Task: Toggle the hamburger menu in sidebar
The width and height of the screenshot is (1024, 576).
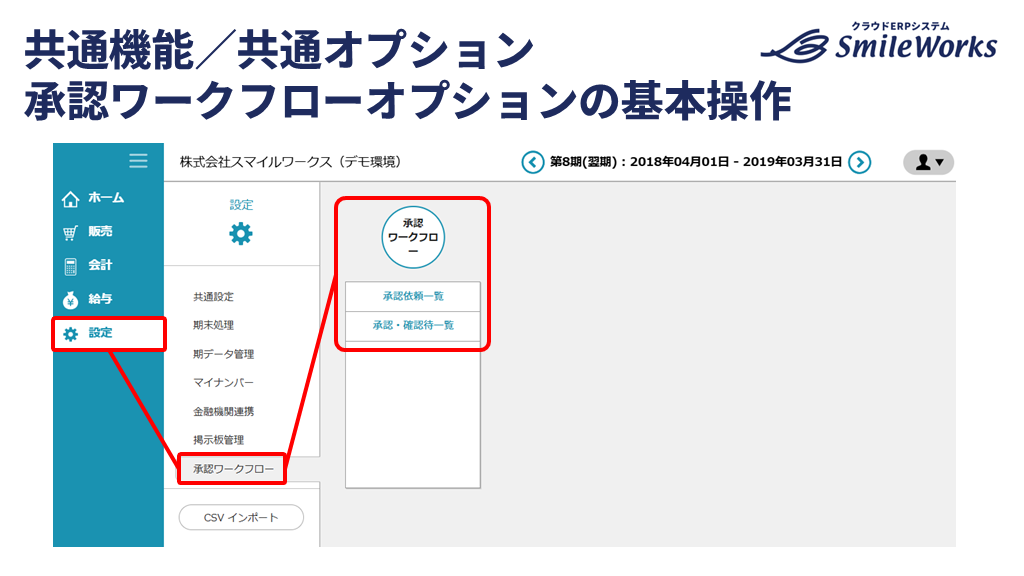Action: point(138,161)
